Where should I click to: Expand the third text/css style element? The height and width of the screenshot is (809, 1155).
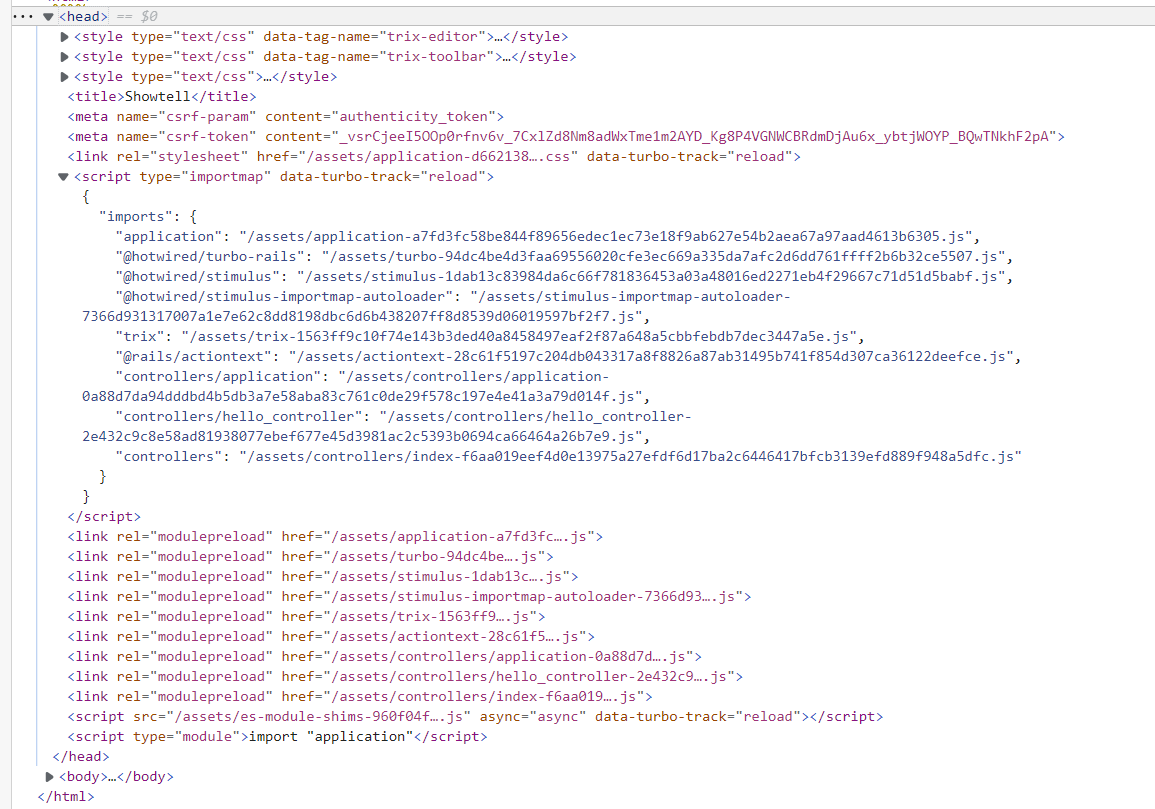point(64,77)
